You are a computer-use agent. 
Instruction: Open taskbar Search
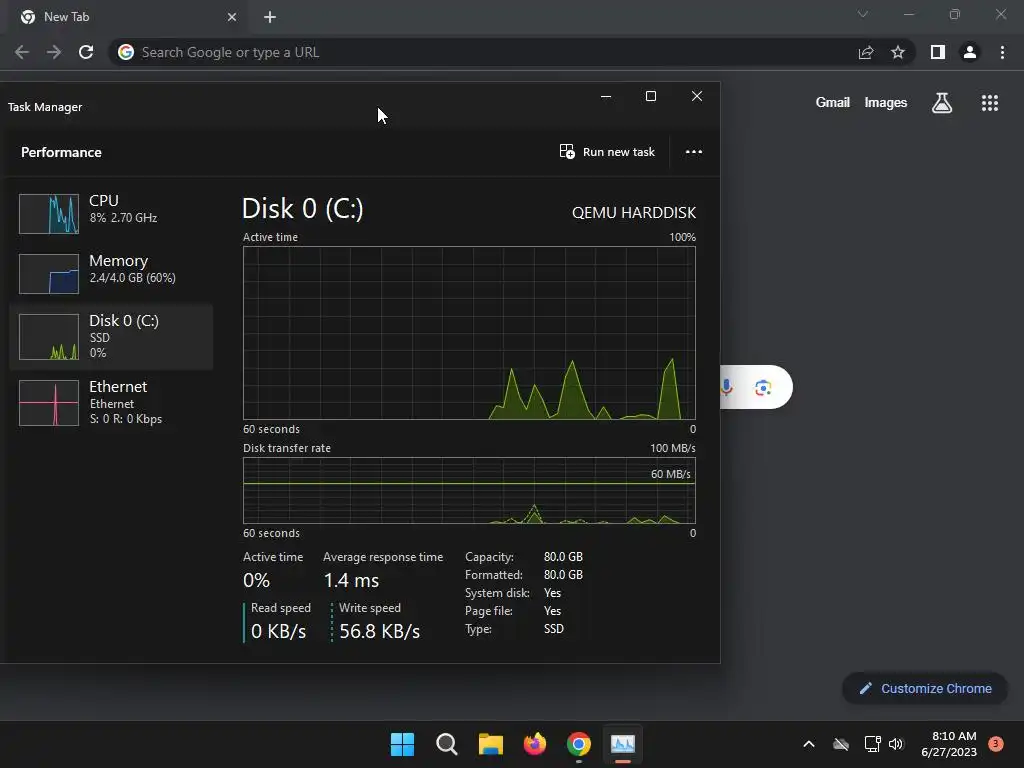(447, 744)
